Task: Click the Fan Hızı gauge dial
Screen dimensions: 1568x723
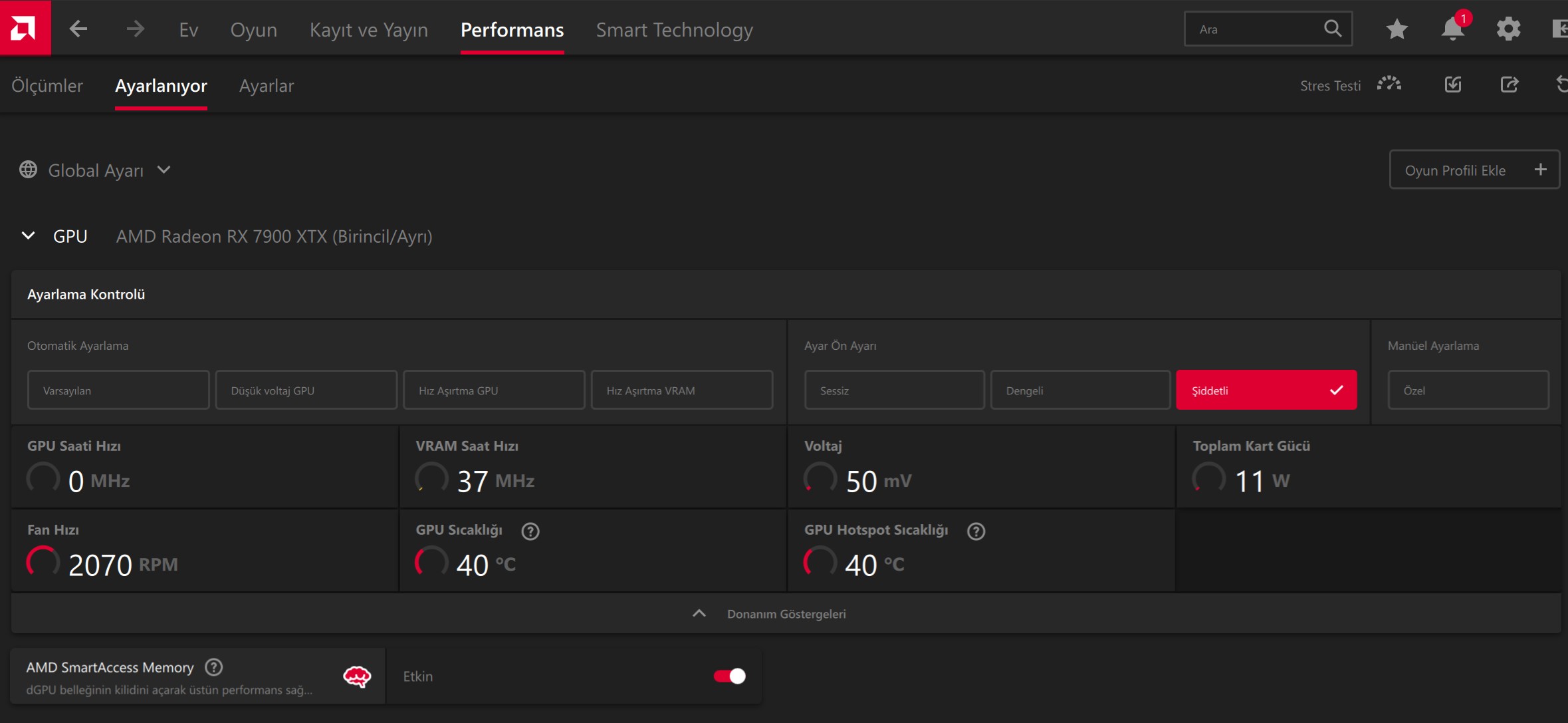Action: 43,562
